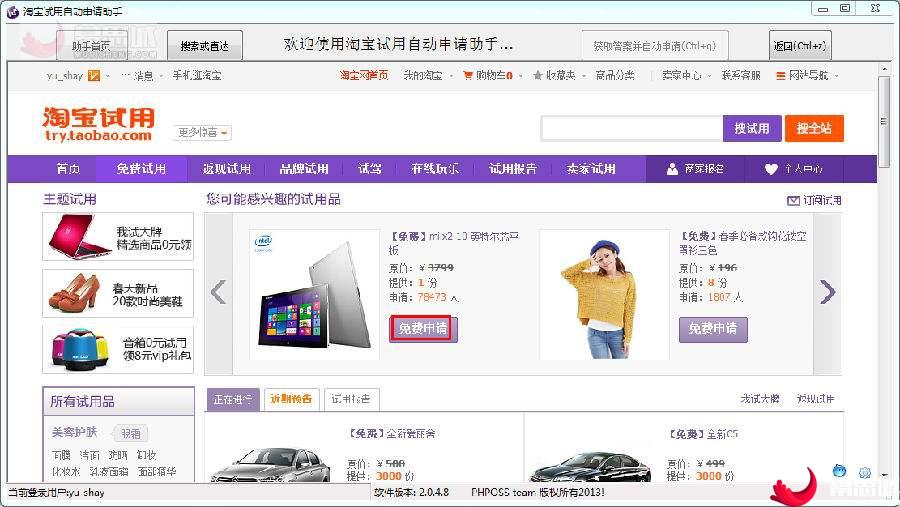This screenshot has height=507, width=900.
Task: Click the heart icon for personal center
Action: click(771, 169)
